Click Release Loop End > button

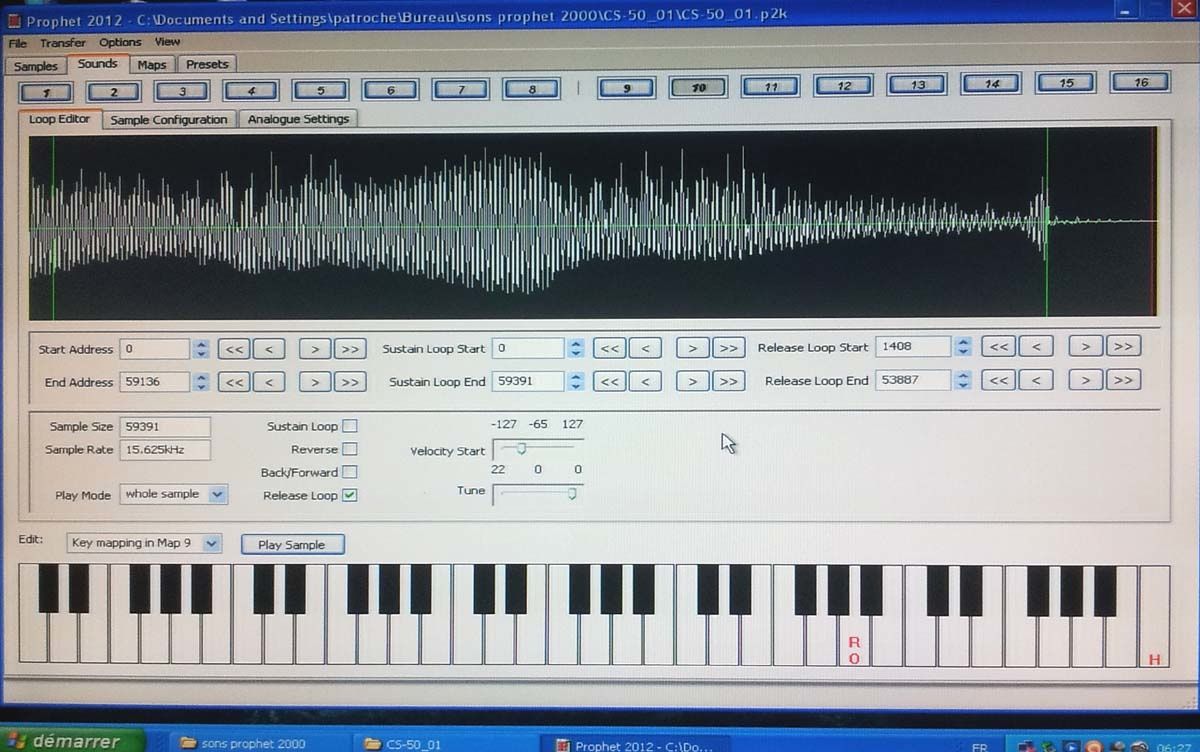click(1086, 379)
